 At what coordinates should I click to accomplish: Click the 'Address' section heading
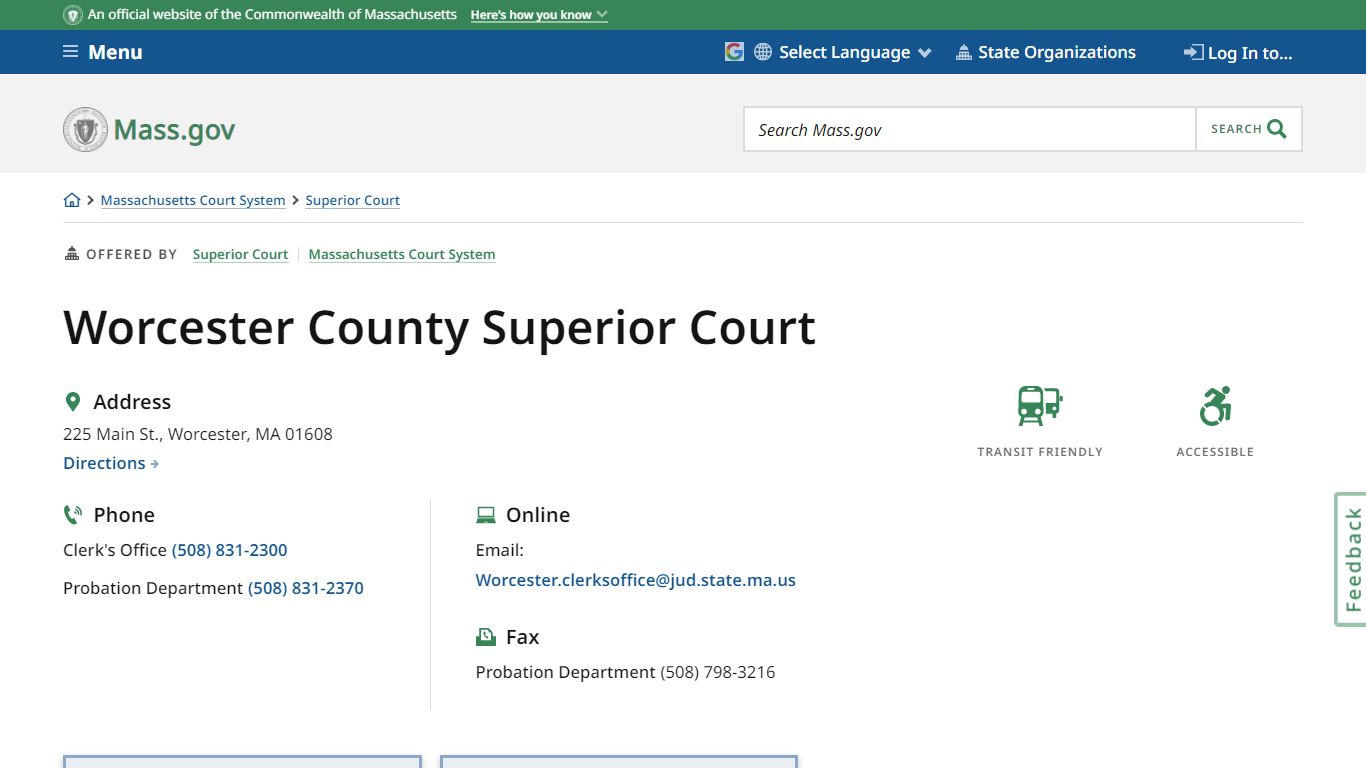(132, 402)
